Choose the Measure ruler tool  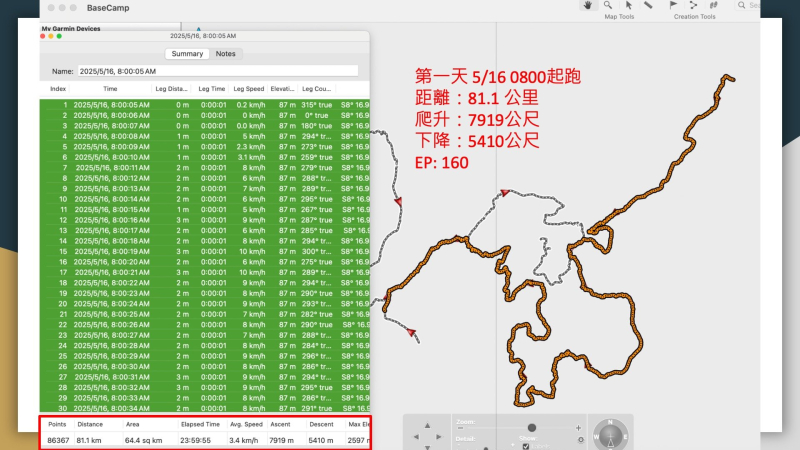point(648,5)
